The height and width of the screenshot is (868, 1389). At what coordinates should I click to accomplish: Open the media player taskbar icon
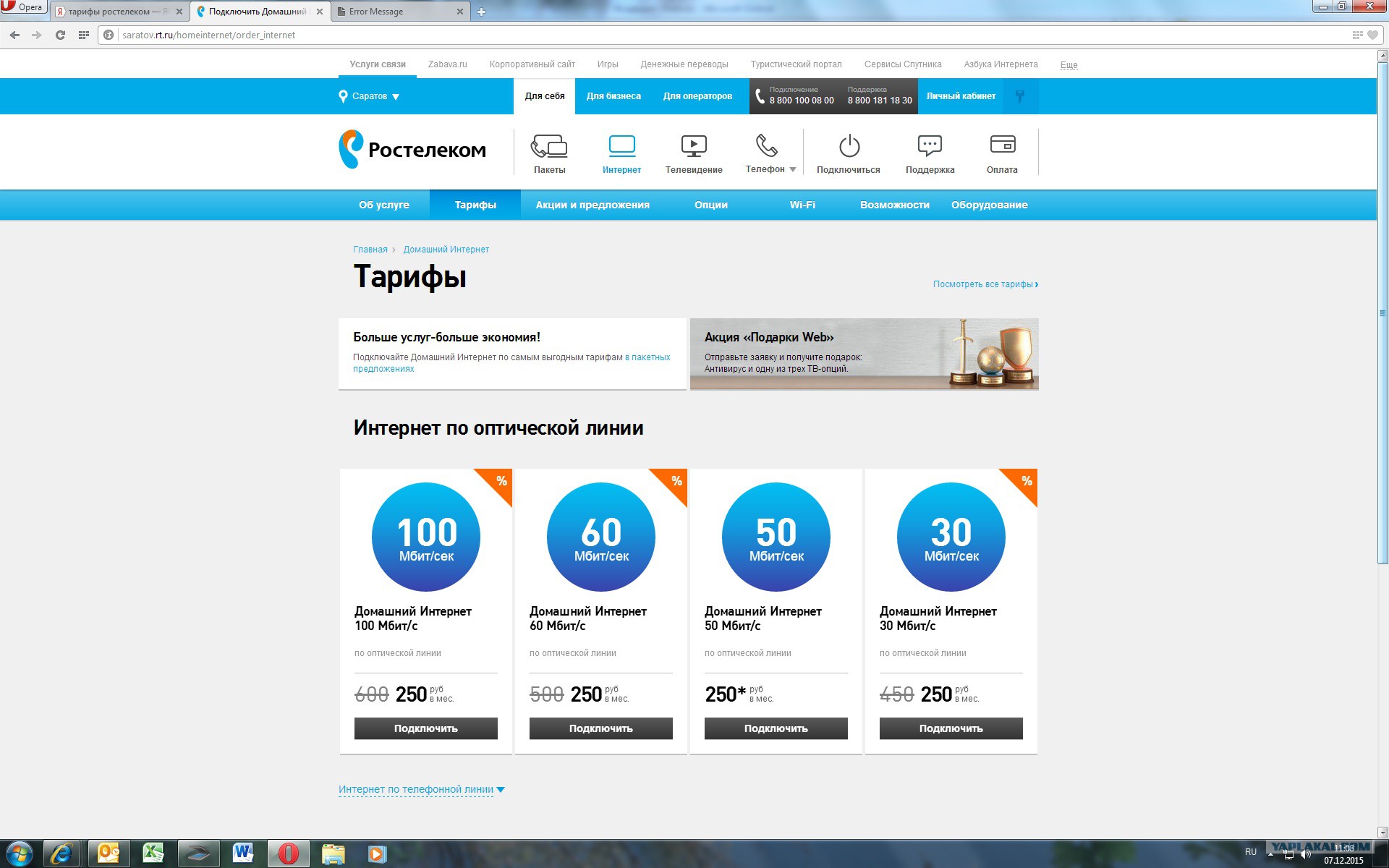pos(377,854)
